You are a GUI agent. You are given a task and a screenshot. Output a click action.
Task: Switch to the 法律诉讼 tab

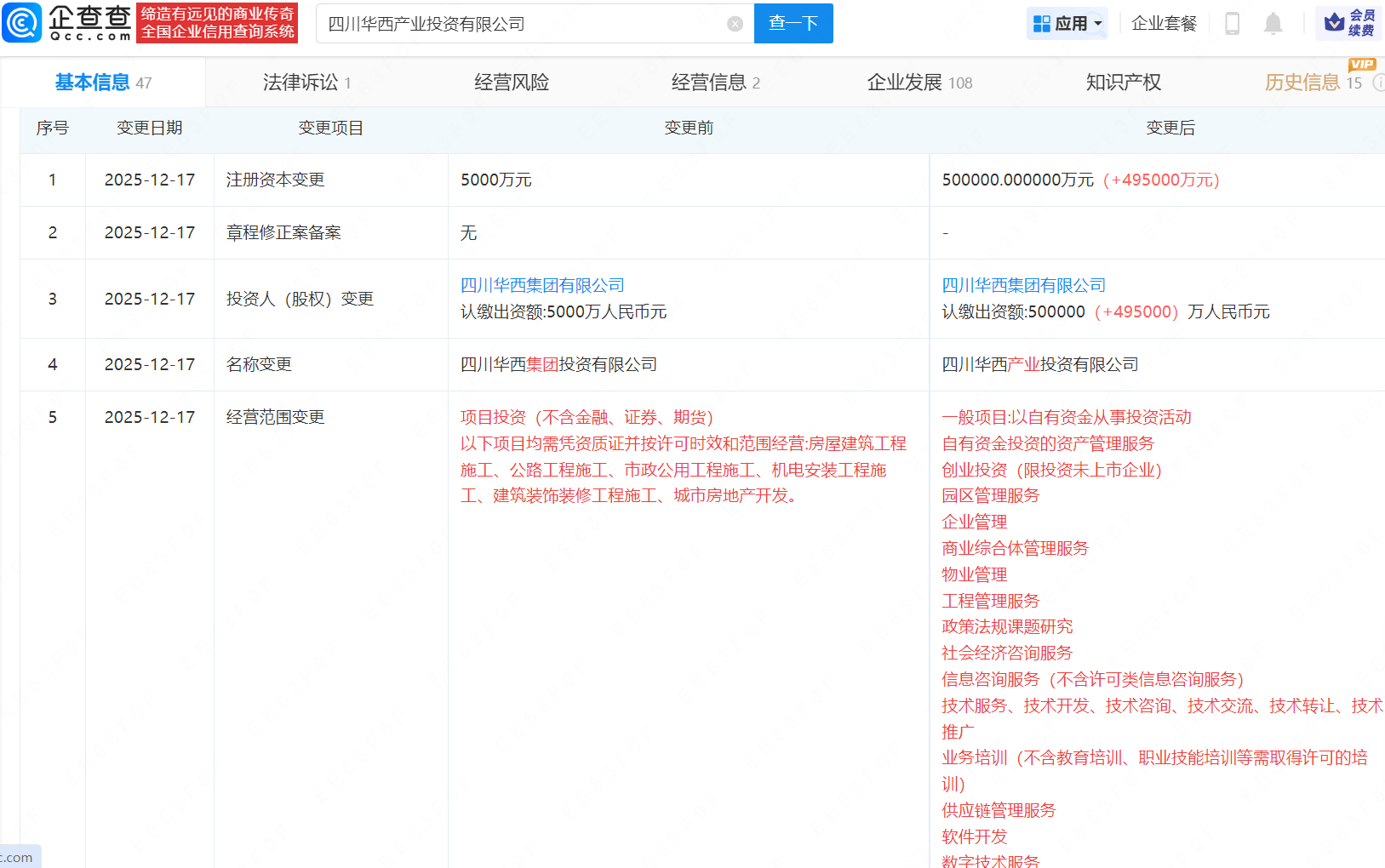tap(306, 83)
